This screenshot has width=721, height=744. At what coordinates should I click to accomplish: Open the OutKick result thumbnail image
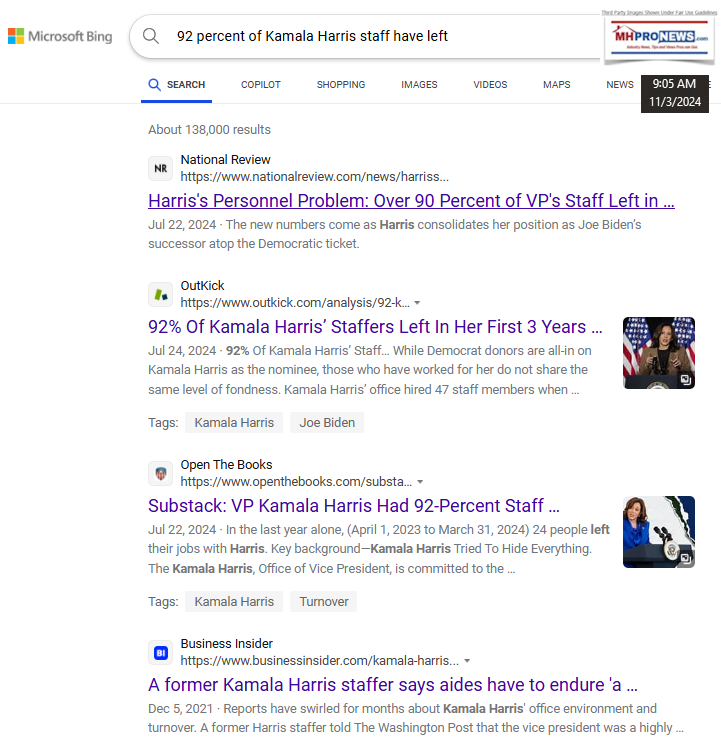658,353
